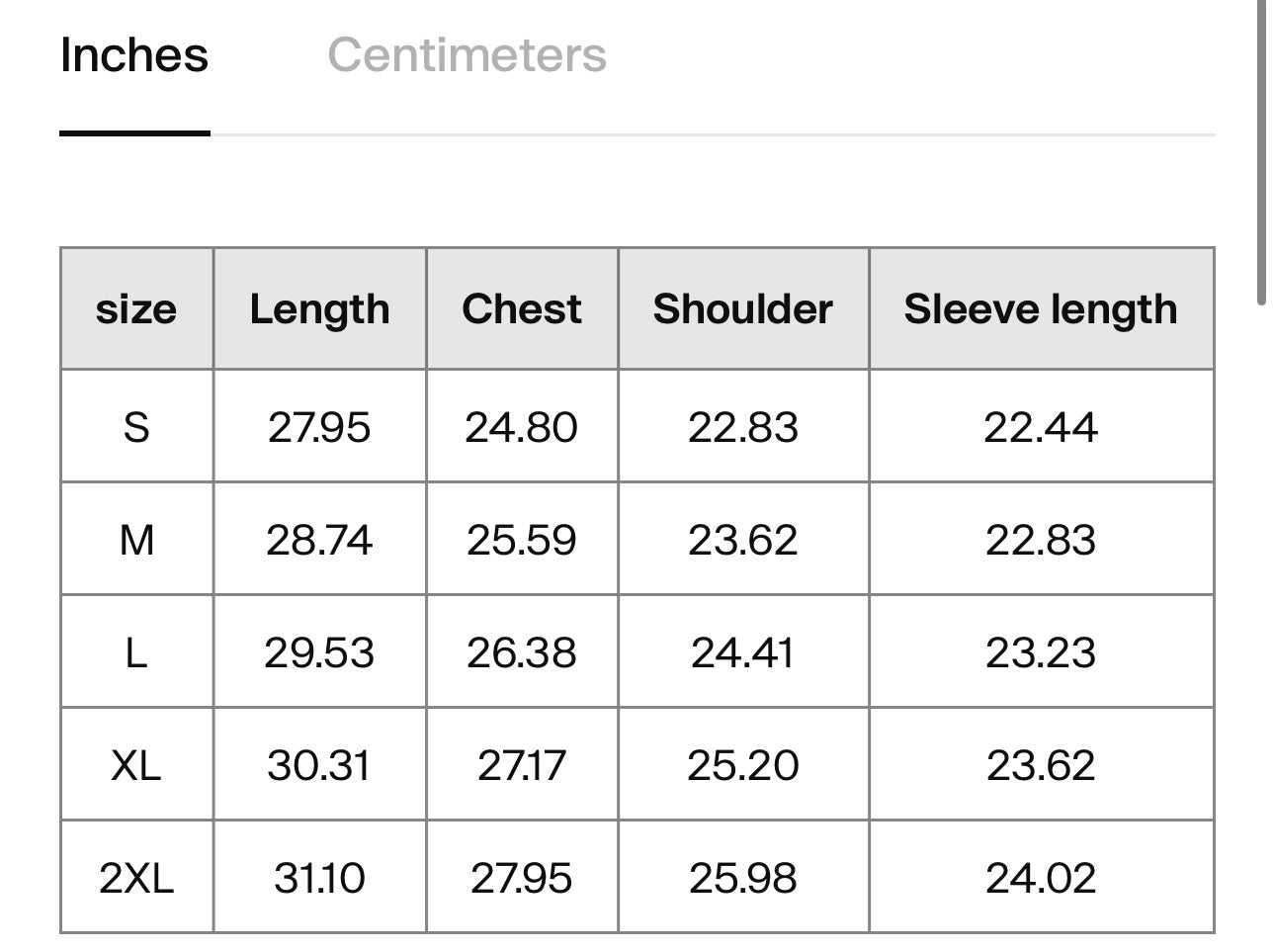Click the 24.80 chest value for size S
The image size is (1275, 952).
tap(522, 427)
